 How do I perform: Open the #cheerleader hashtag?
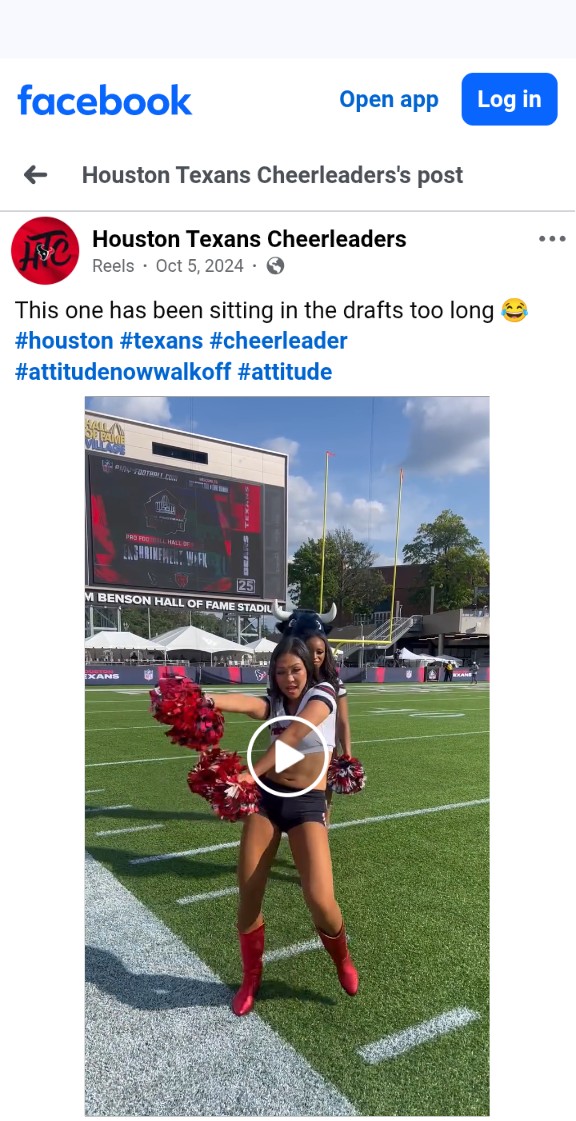tap(278, 341)
